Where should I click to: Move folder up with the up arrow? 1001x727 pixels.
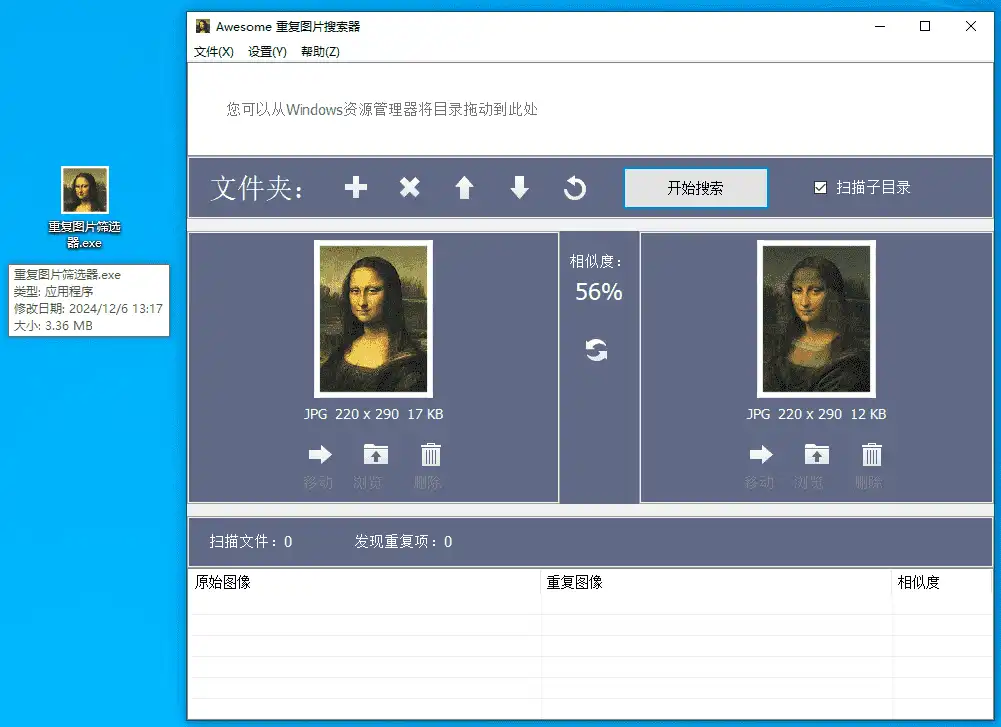point(464,188)
